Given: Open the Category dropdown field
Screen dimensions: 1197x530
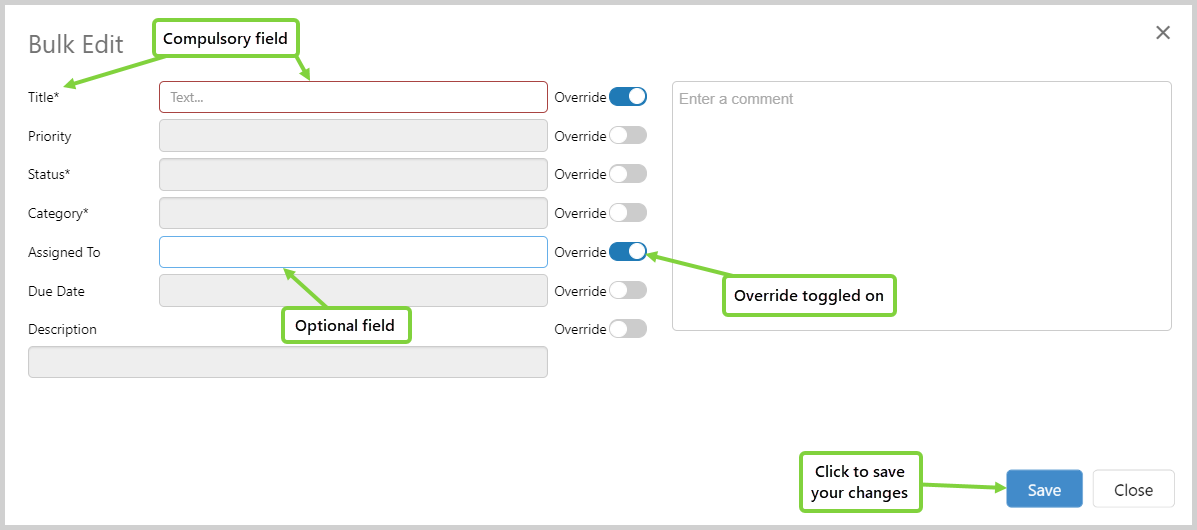Looking at the screenshot, I should pos(353,213).
